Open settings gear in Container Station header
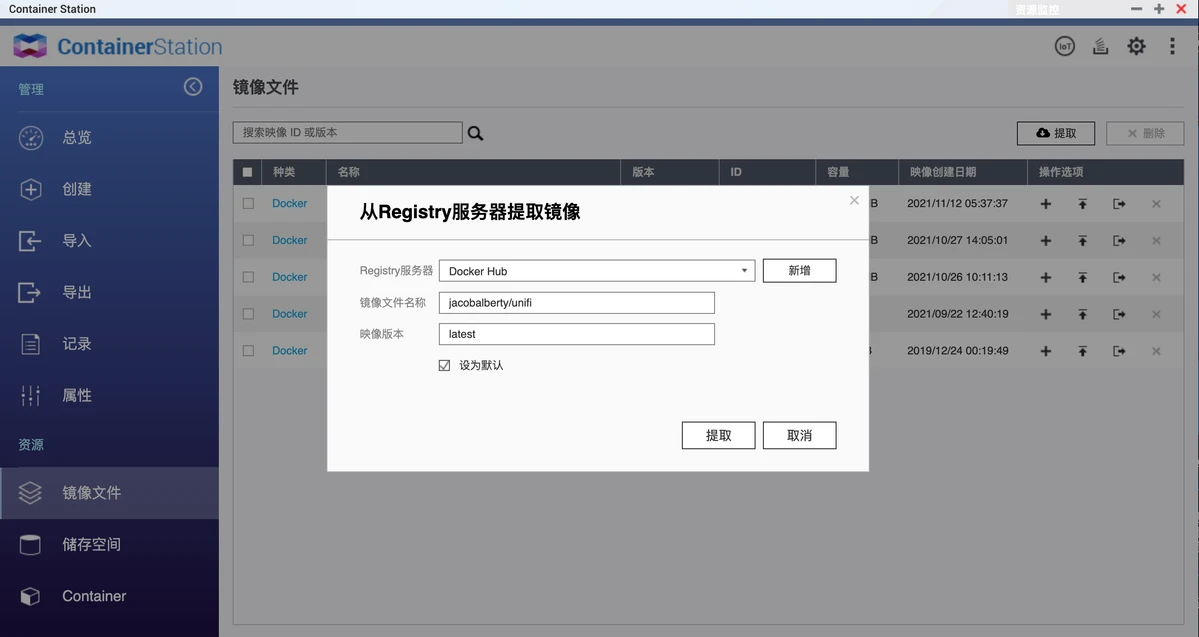This screenshot has height=637, width=1199. (x=1136, y=46)
